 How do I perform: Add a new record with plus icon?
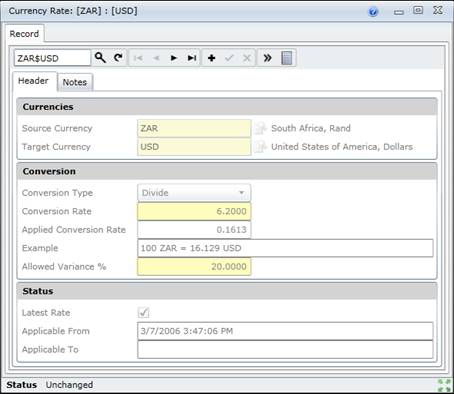point(211,58)
